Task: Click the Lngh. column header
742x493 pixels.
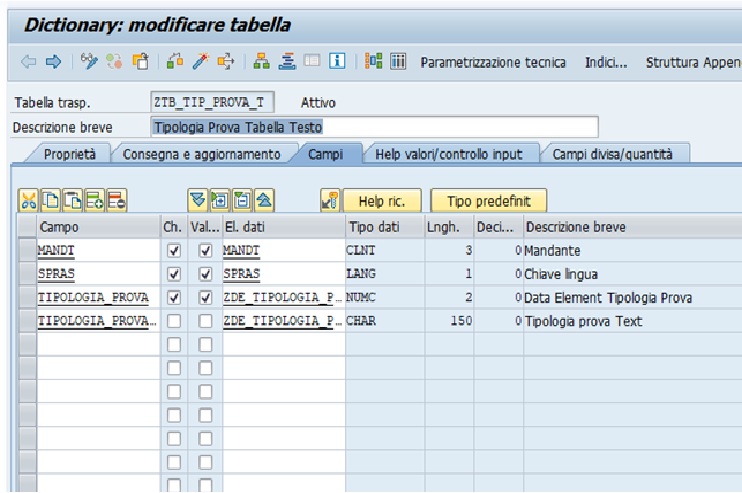Action: (449, 227)
